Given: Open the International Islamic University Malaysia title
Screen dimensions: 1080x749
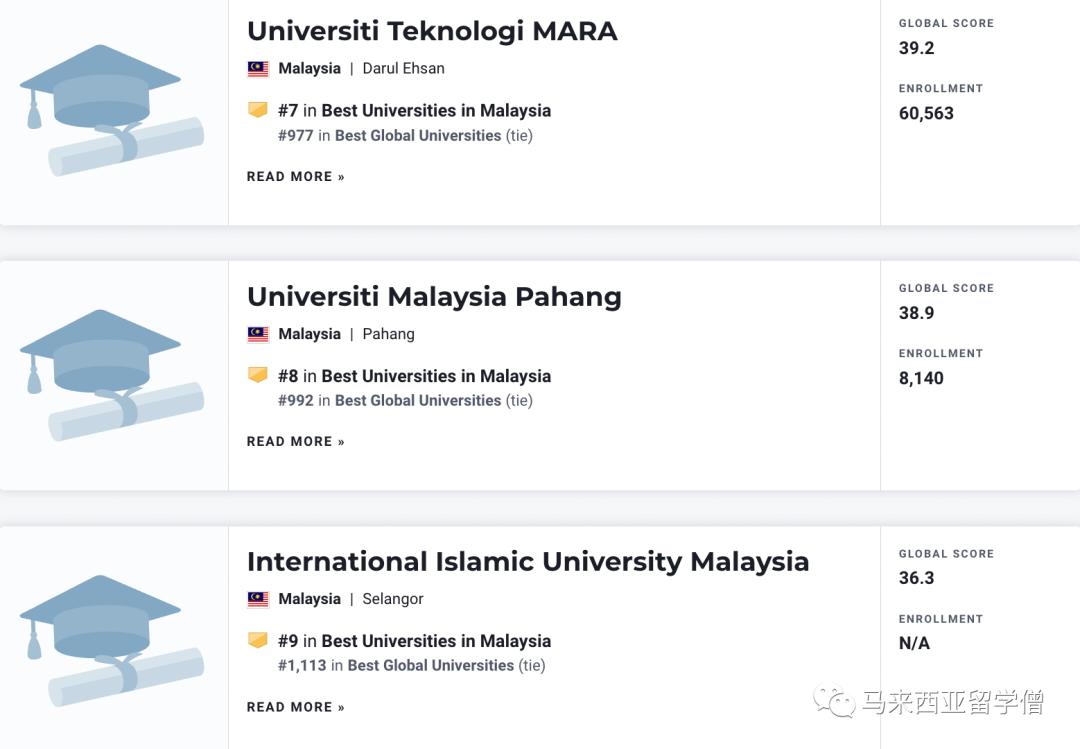Looking at the screenshot, I should point(528,561).
